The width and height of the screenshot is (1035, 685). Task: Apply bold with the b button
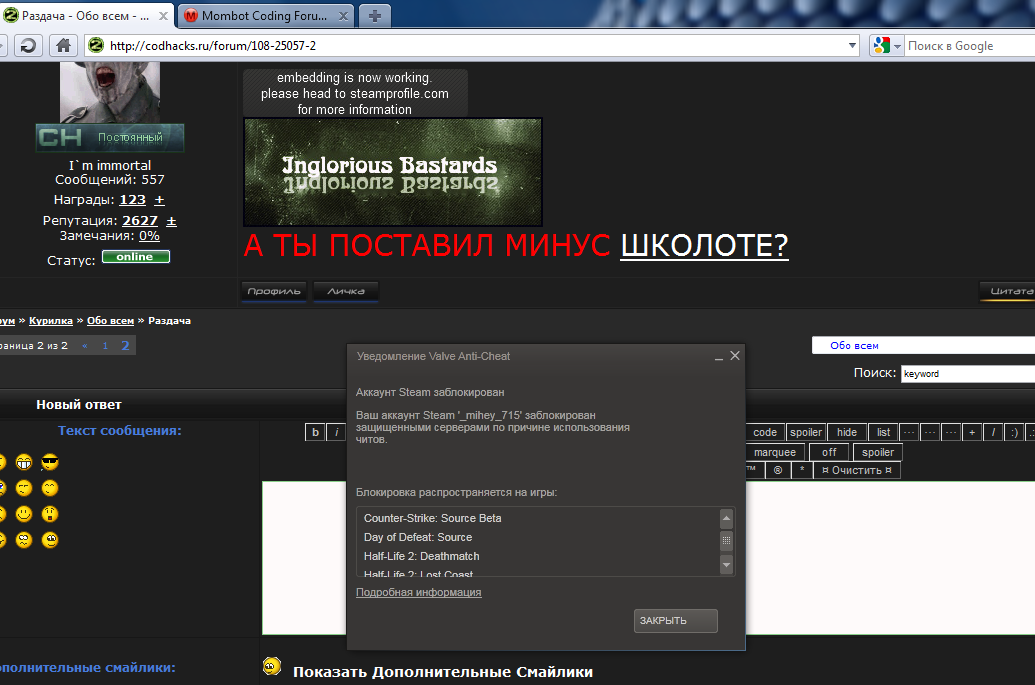coord(316,432)
